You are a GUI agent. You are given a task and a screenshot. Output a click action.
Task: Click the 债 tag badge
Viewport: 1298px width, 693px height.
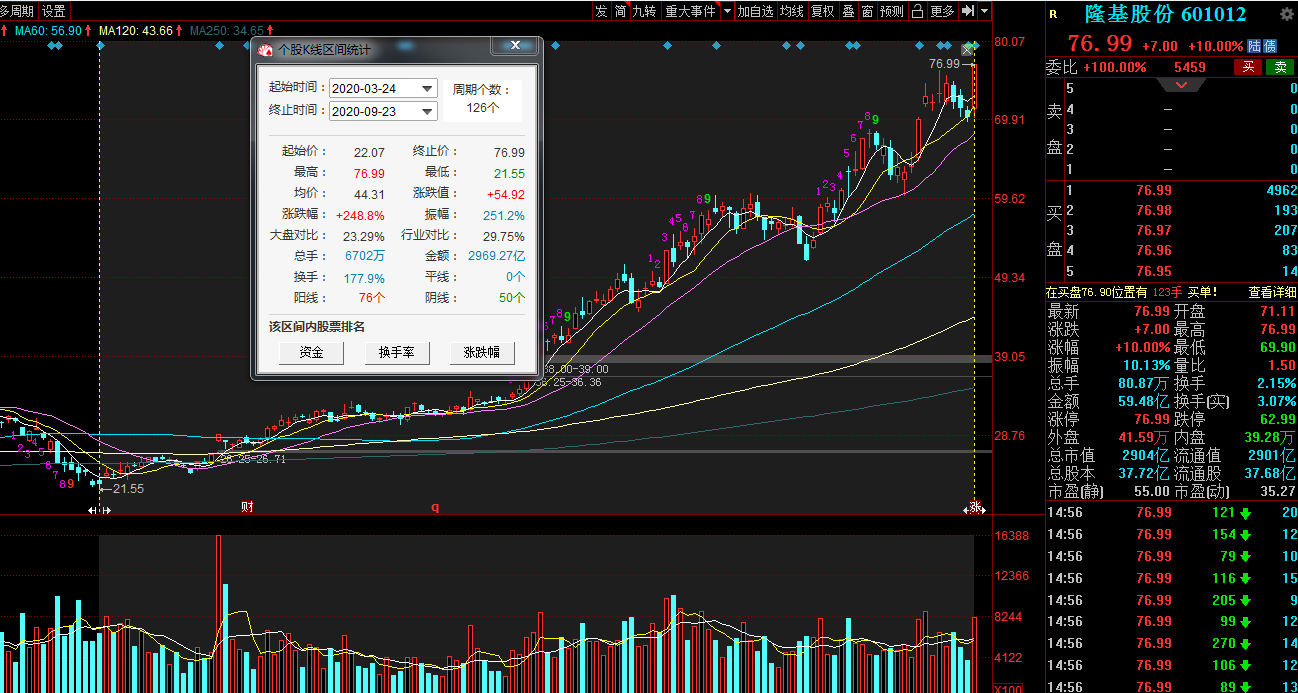click(x=1270, y=46)
